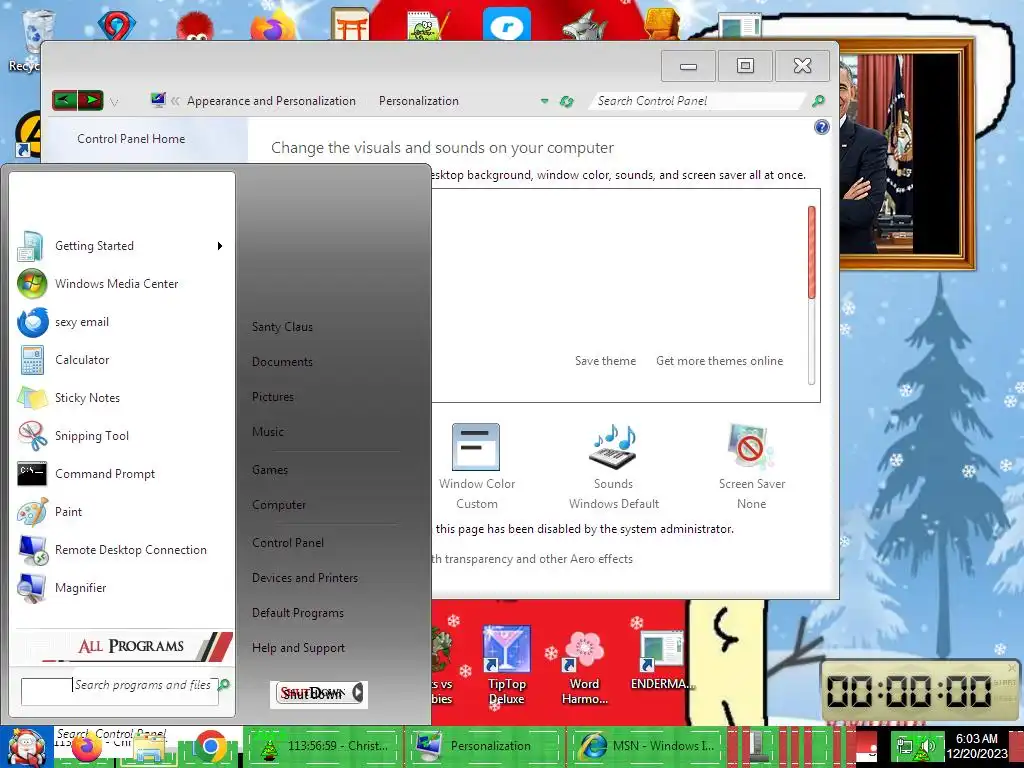The height and width of the screenshot is (768, 1024).
Task: Close the countdown timer gadget
Action: [1012, 668]
